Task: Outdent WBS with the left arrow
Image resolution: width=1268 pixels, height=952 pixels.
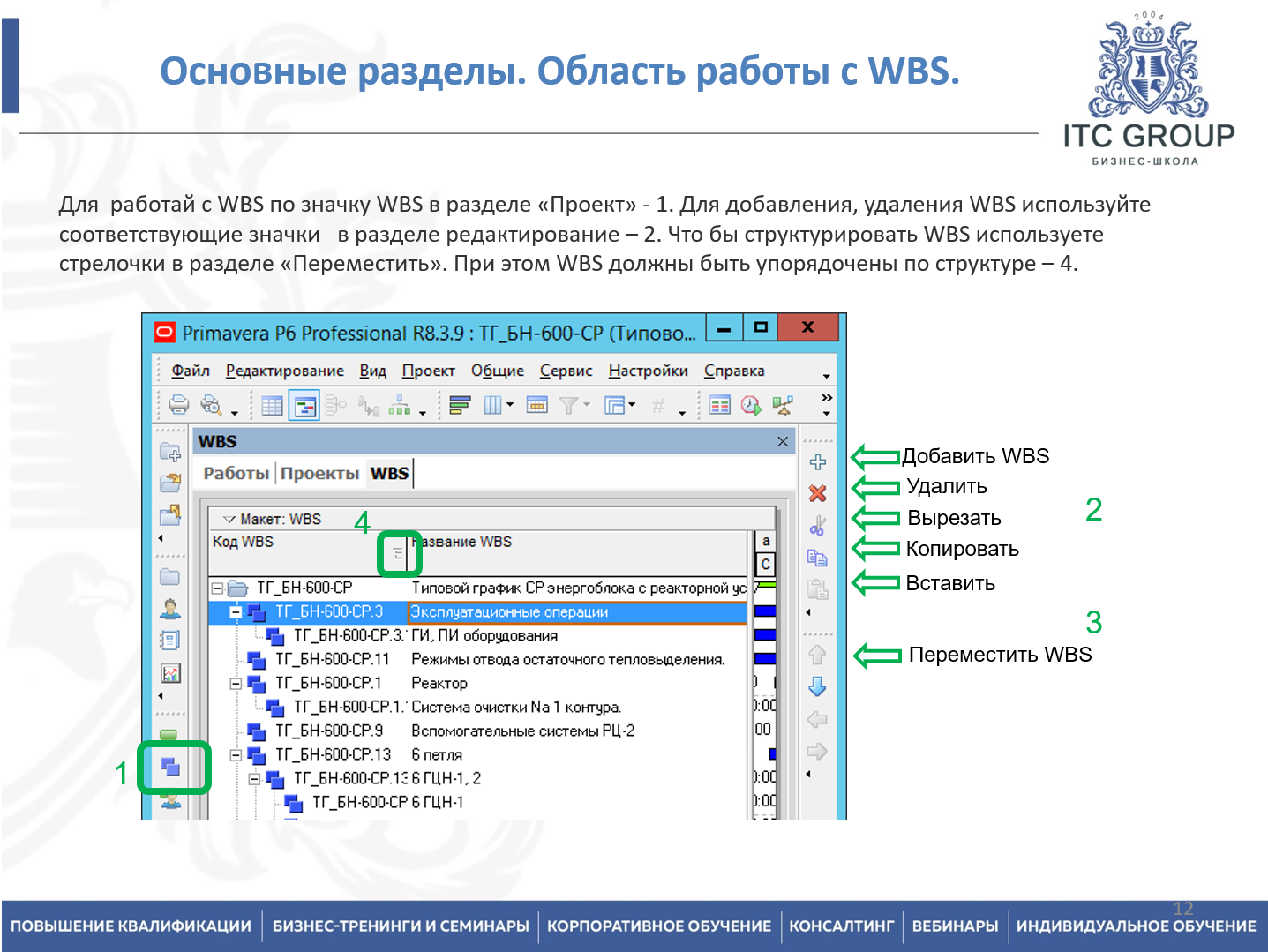Action: (818, 719)
